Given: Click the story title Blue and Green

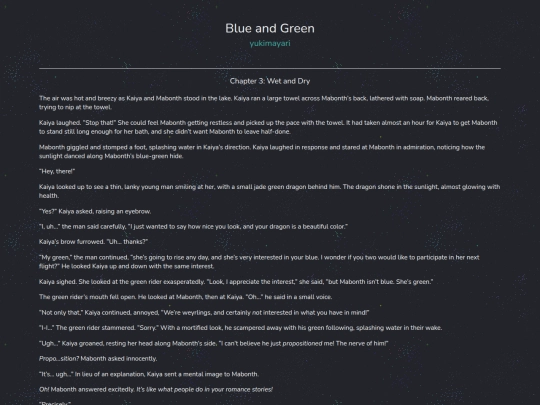Looking at the screenshot, I should point(270,28).
